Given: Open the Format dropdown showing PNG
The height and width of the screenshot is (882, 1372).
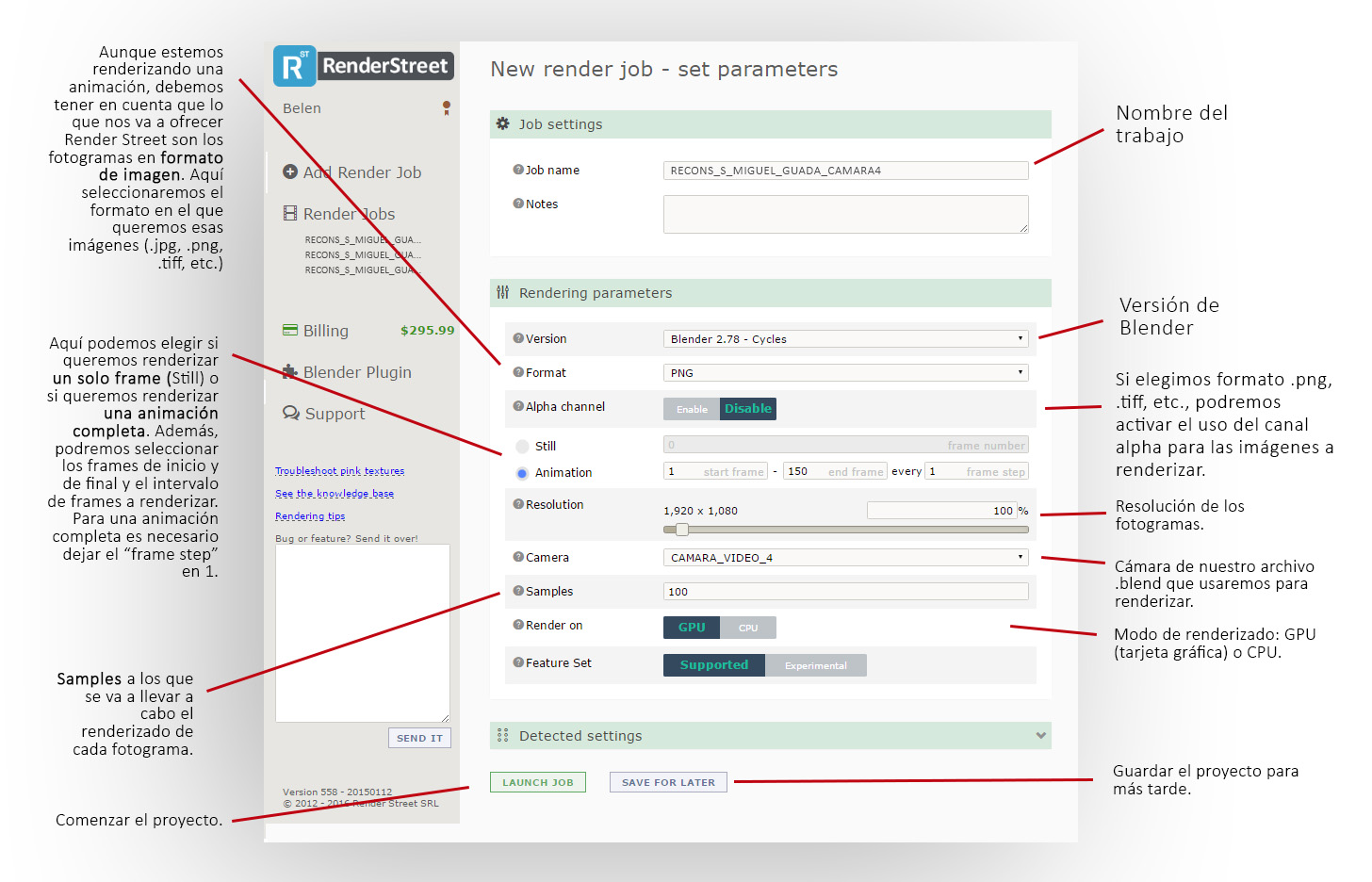Looking at the screenshot, I should [845, 373].
